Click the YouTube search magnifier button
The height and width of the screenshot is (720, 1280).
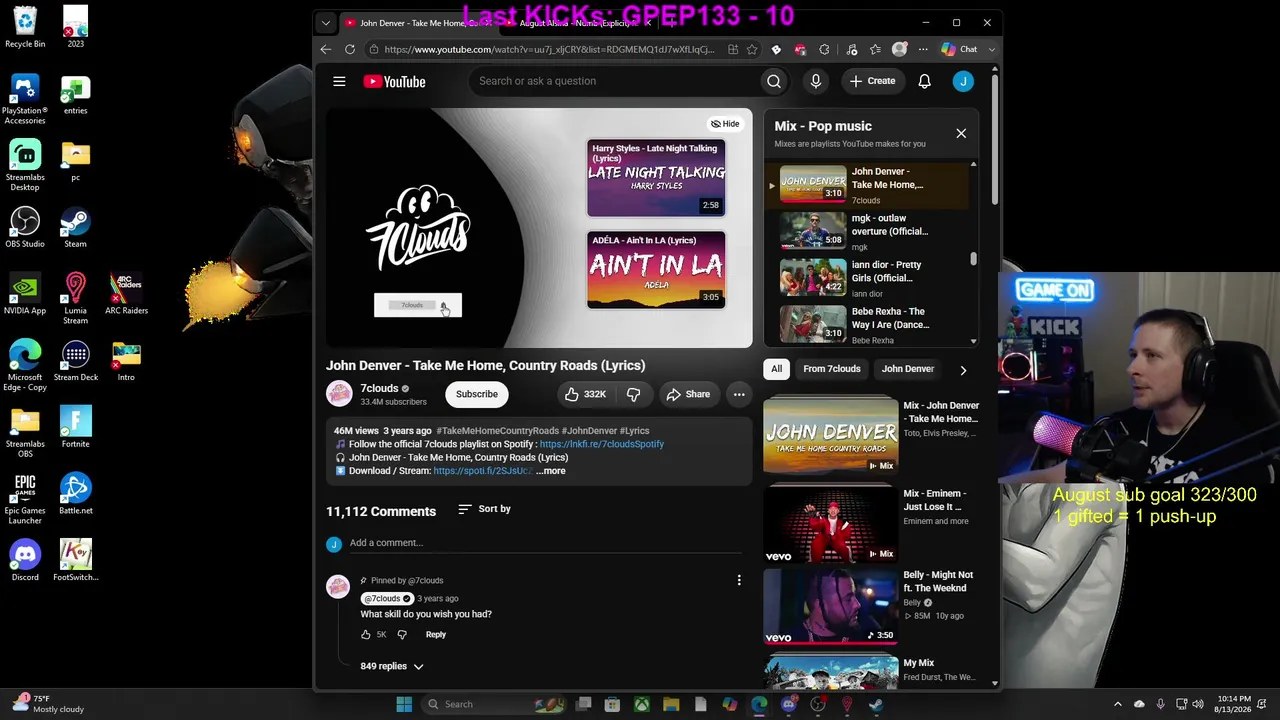774,81
